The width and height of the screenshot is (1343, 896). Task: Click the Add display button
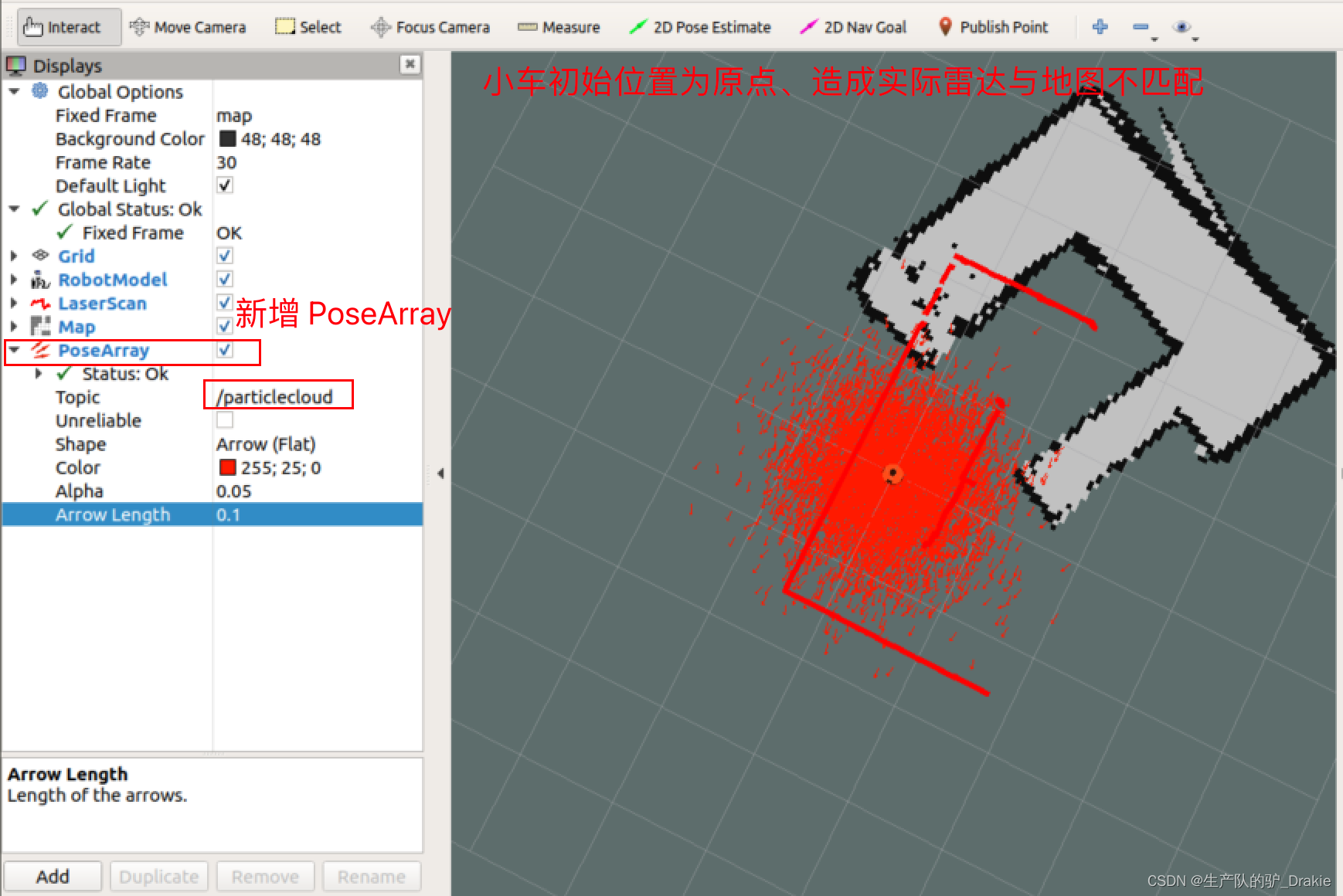pyautogui.click(x=53, y=877)
